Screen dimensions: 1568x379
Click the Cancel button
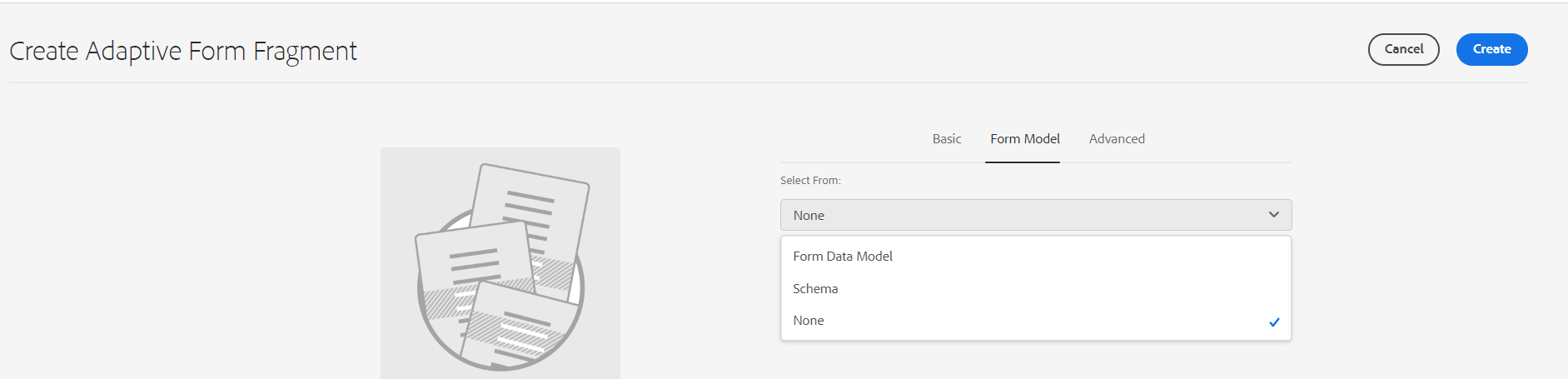click(1403, 49)
